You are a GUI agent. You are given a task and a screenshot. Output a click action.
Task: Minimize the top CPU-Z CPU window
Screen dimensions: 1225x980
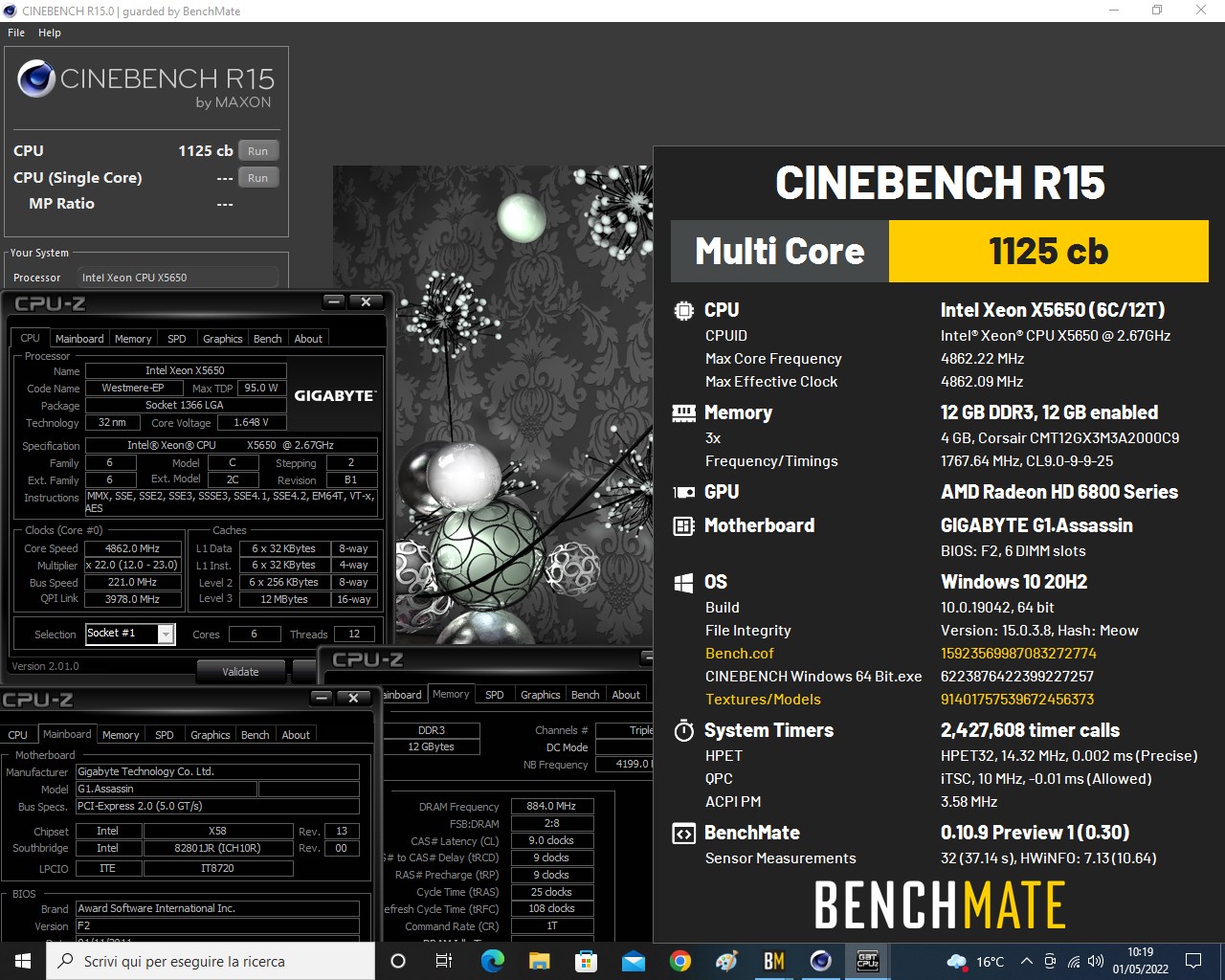(334, 301)
